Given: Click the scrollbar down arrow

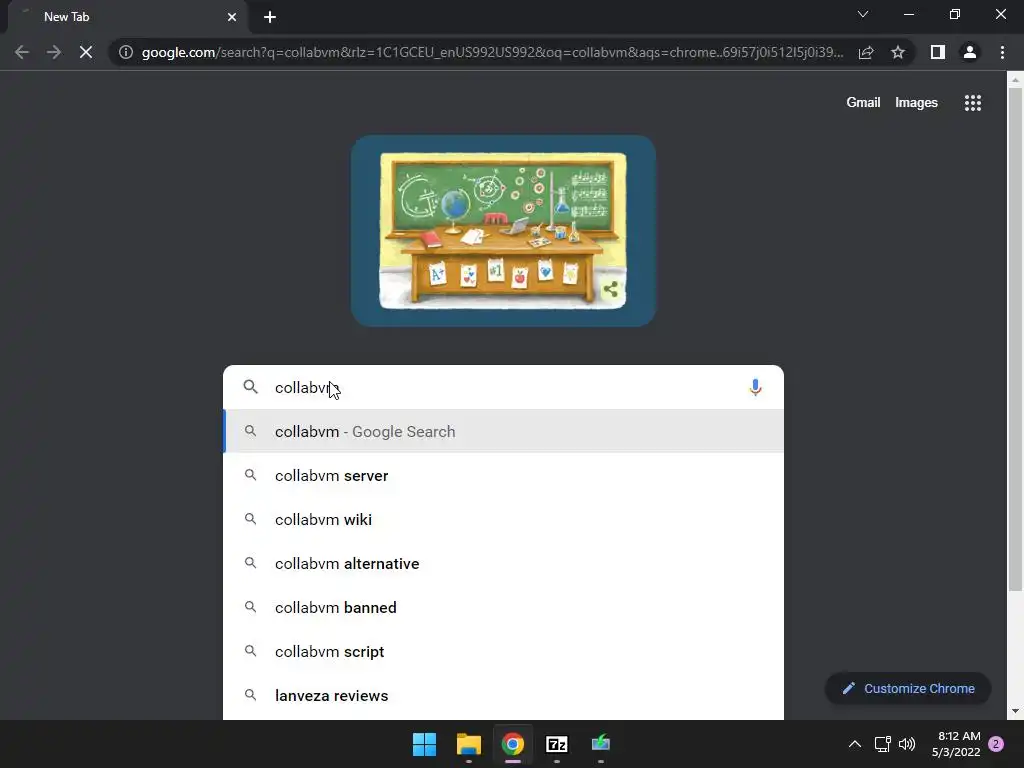Looking at the screenshot, I should click(1014, 711).
